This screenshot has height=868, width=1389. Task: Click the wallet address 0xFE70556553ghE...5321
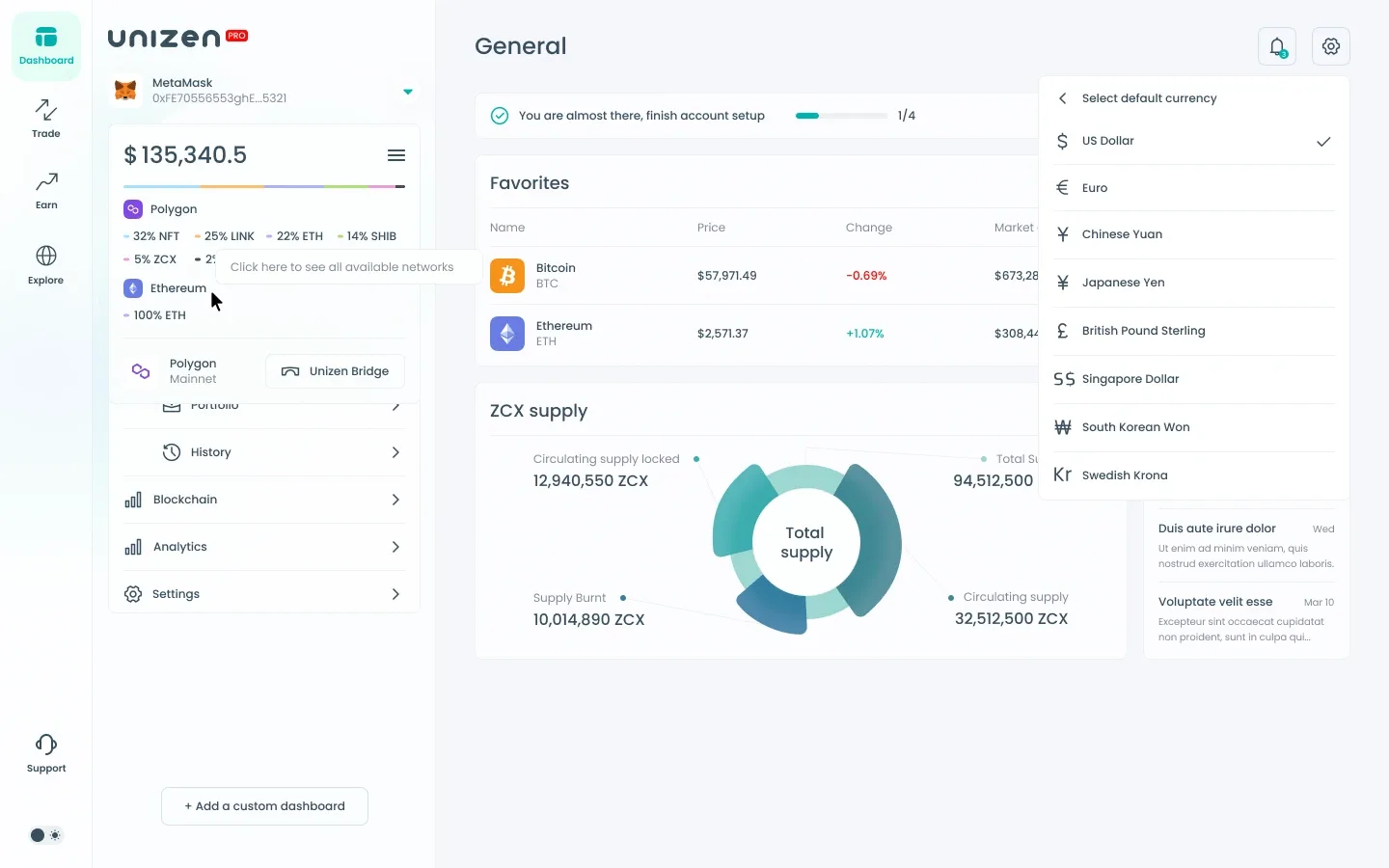[219, 98]
